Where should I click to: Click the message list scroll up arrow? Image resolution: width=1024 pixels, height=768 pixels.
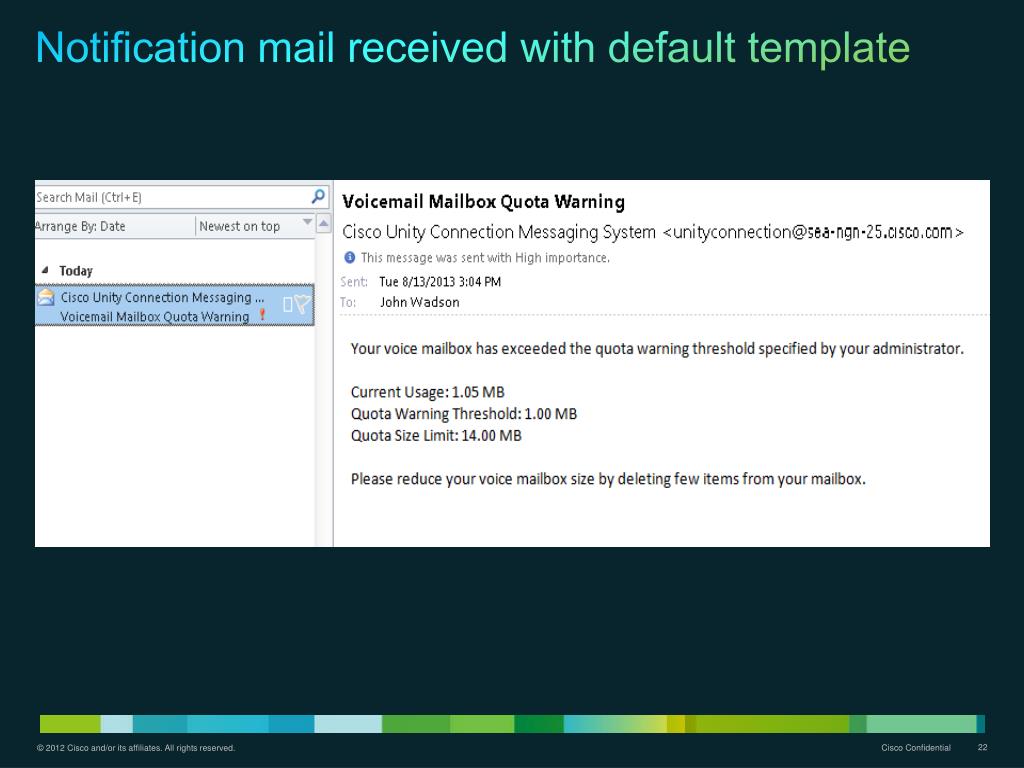click(x=323, y=223)
